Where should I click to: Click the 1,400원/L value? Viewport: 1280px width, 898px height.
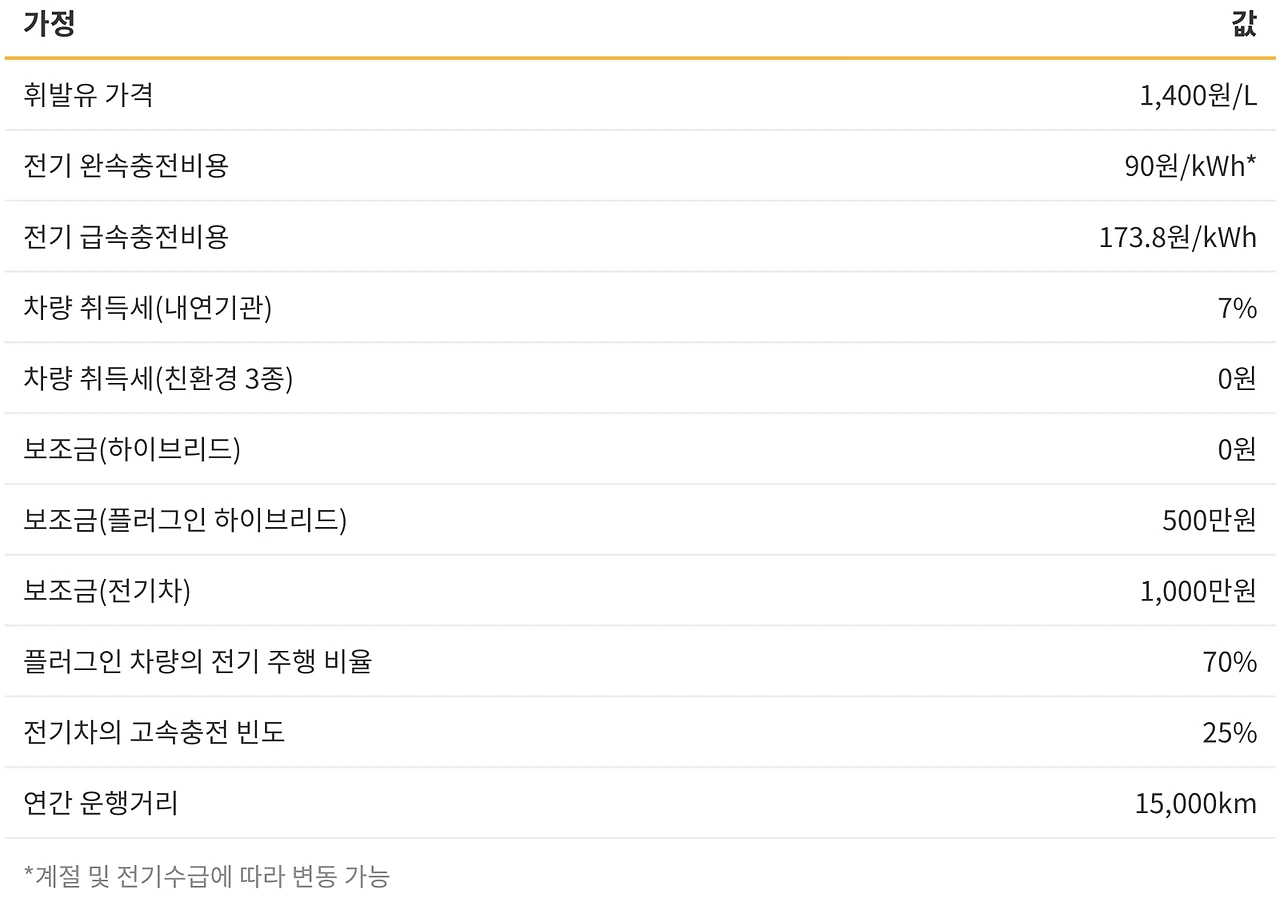coord(1197,96)
